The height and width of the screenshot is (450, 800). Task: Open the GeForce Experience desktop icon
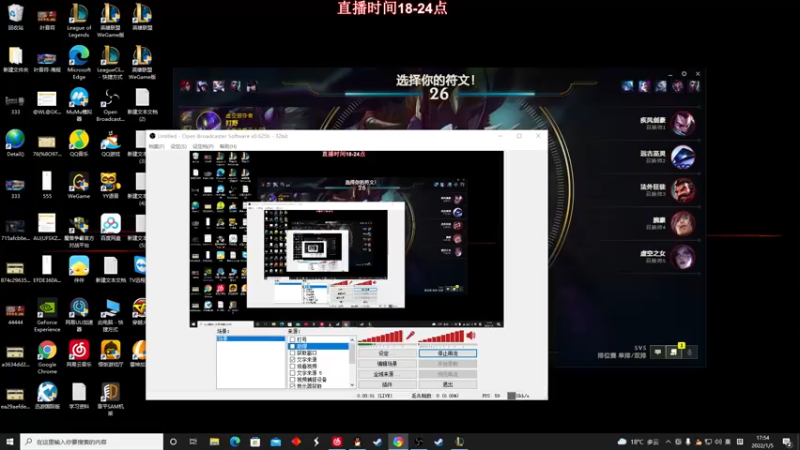pos(47,315)
